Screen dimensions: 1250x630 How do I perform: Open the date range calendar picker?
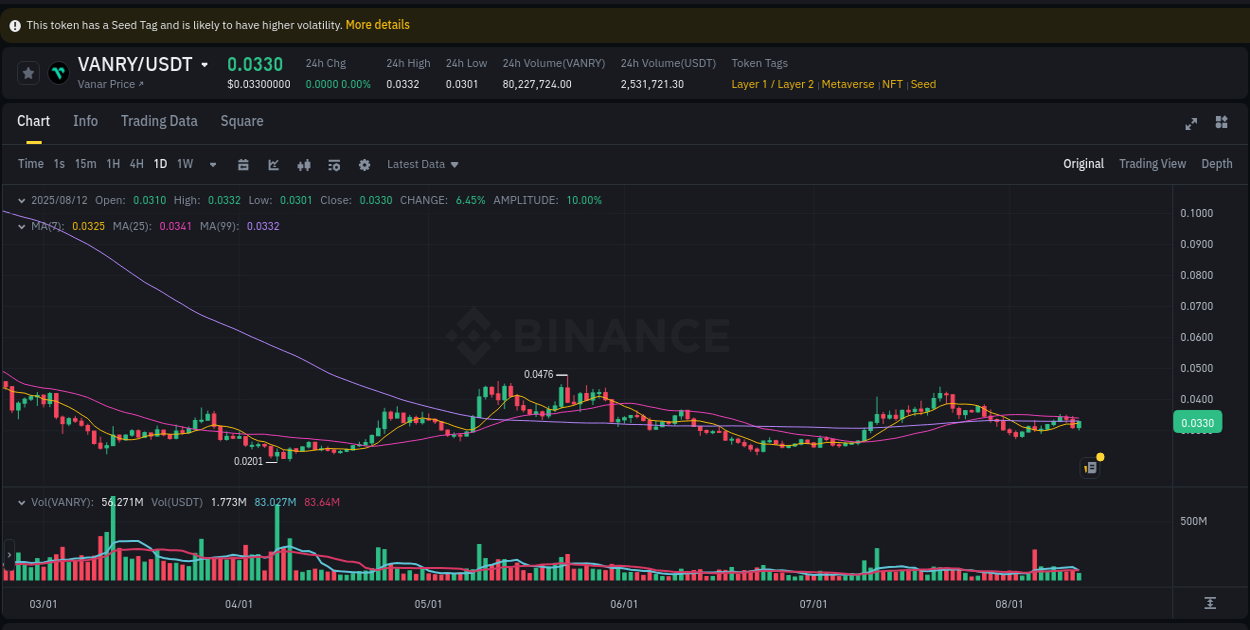pos(244,165)
